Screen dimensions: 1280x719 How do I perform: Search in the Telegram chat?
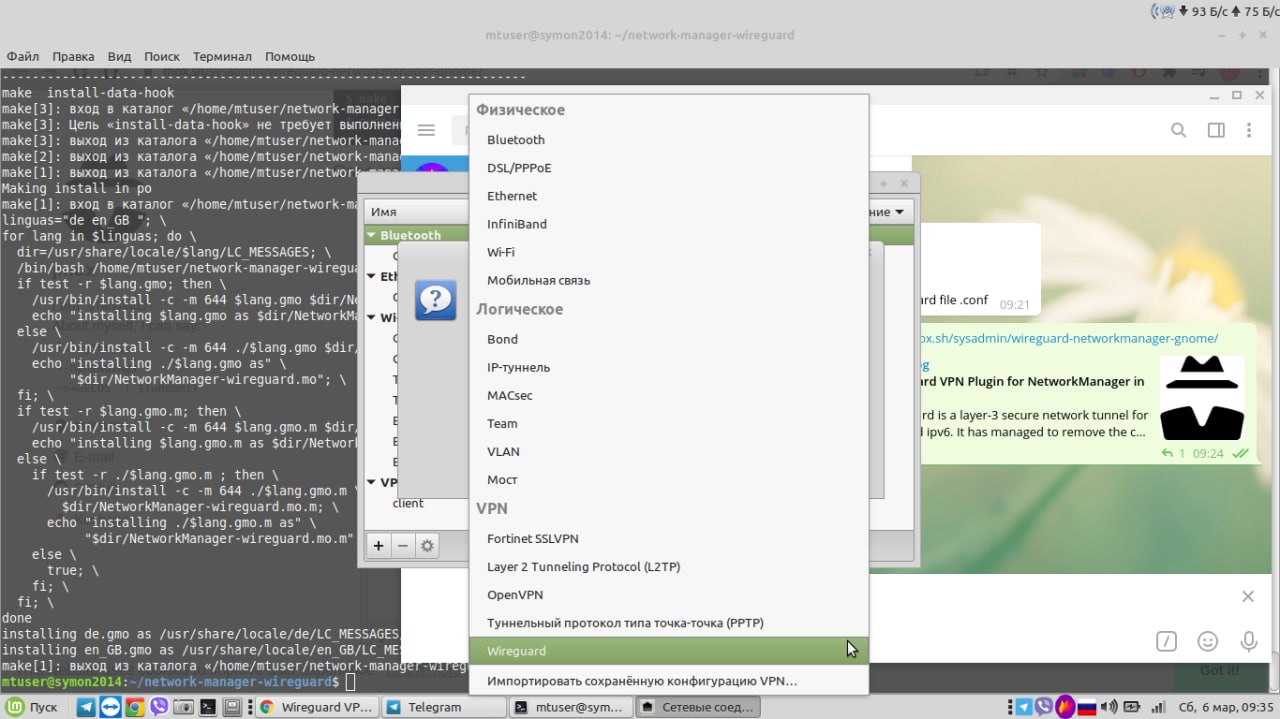point(1179,130)
